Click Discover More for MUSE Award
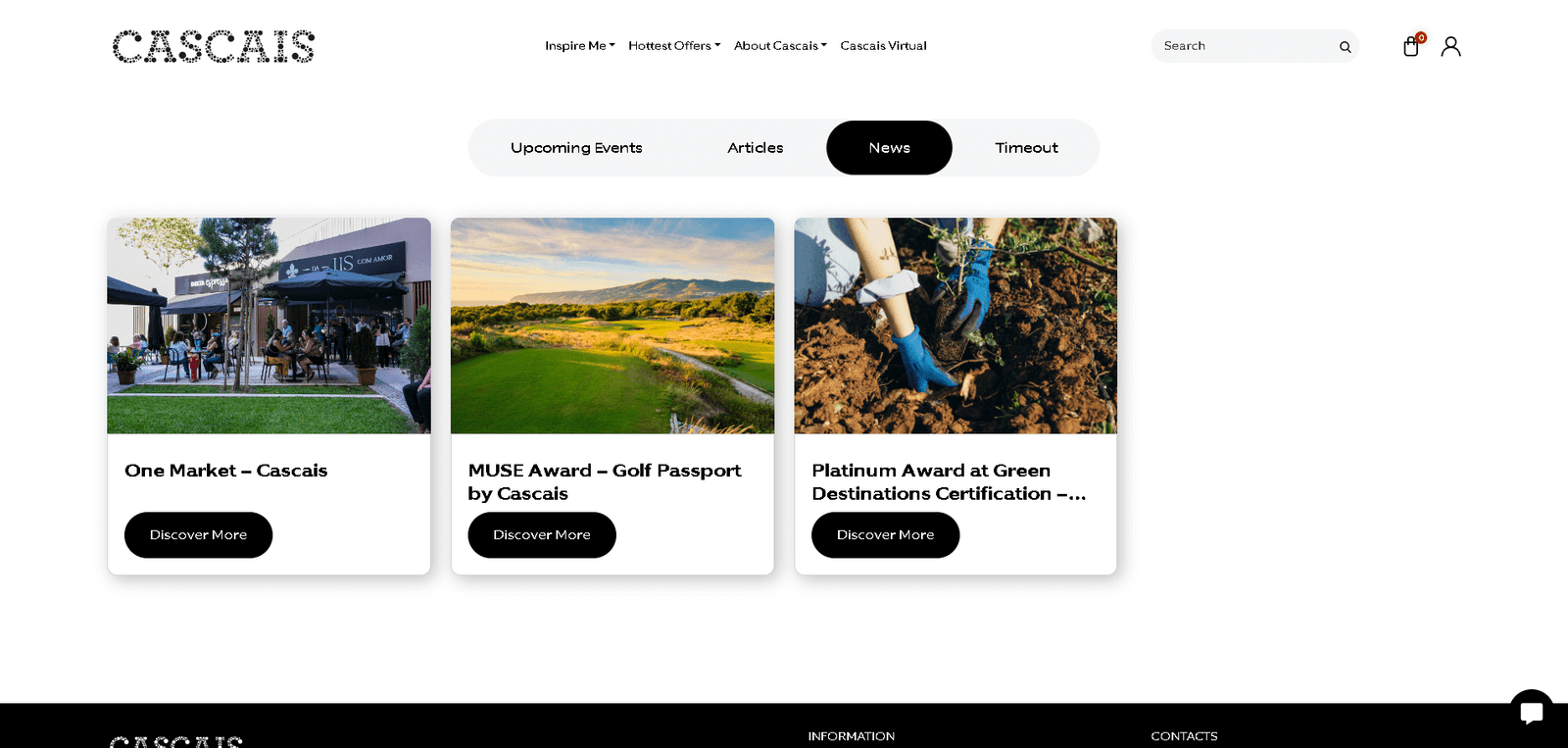The height and width of the screenshot is (748, 1568). (x=542, y=535)
